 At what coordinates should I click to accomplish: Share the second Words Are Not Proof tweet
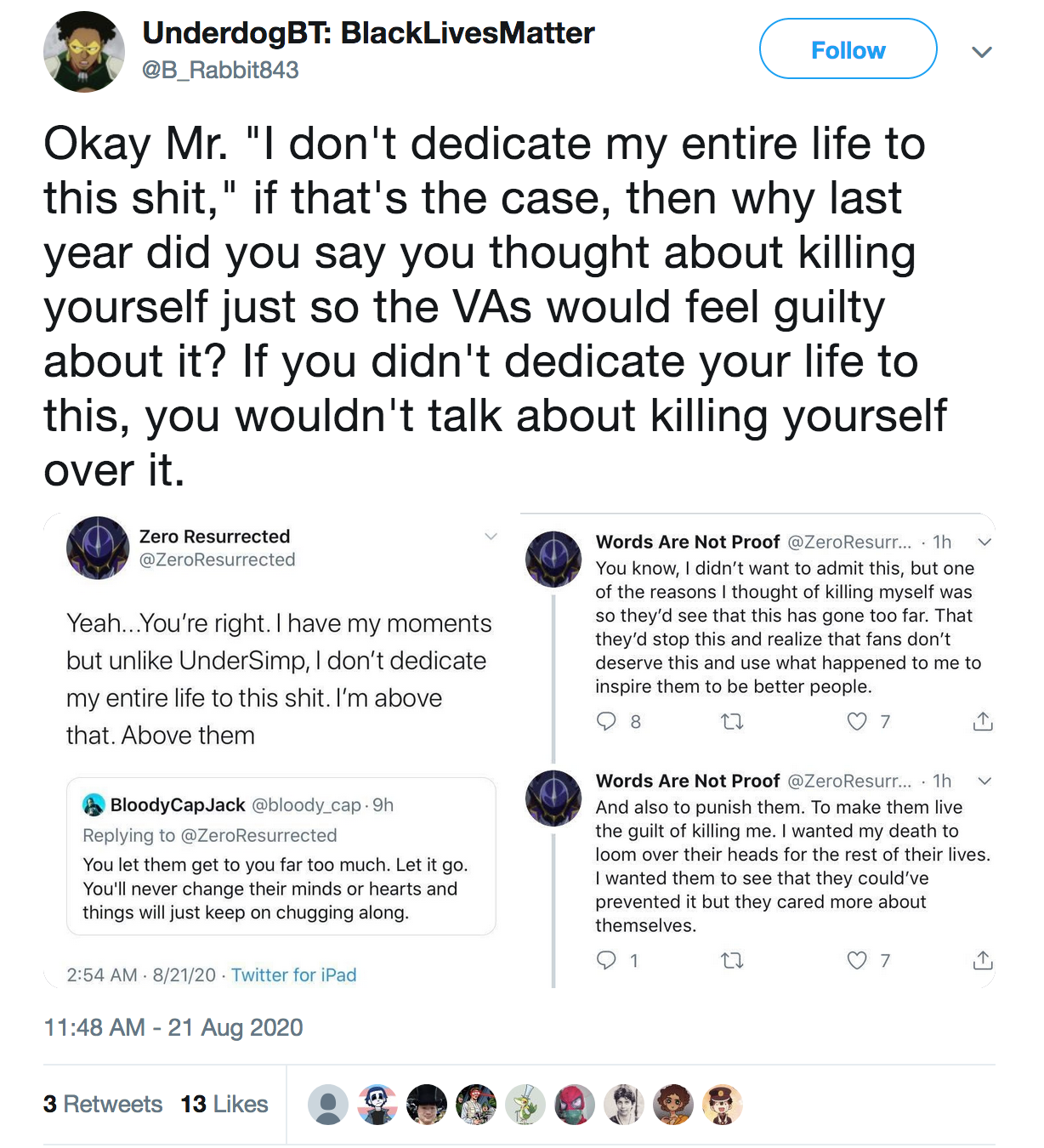pyautogui.click(x=983, y=960)
